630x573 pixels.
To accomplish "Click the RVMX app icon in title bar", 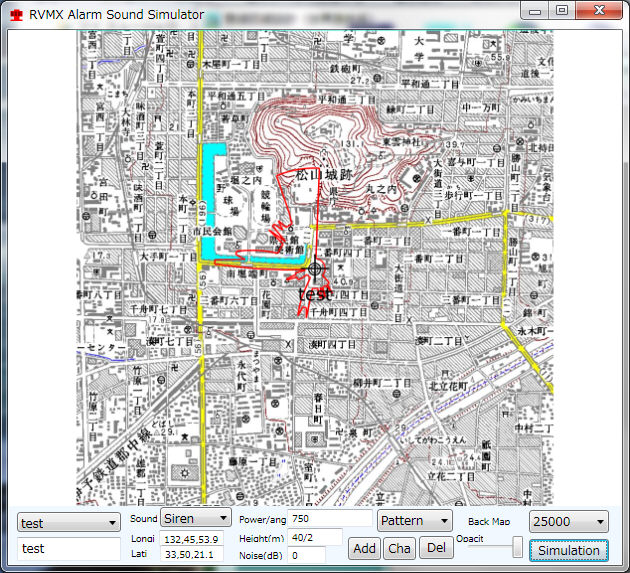I will pos(15,15).
